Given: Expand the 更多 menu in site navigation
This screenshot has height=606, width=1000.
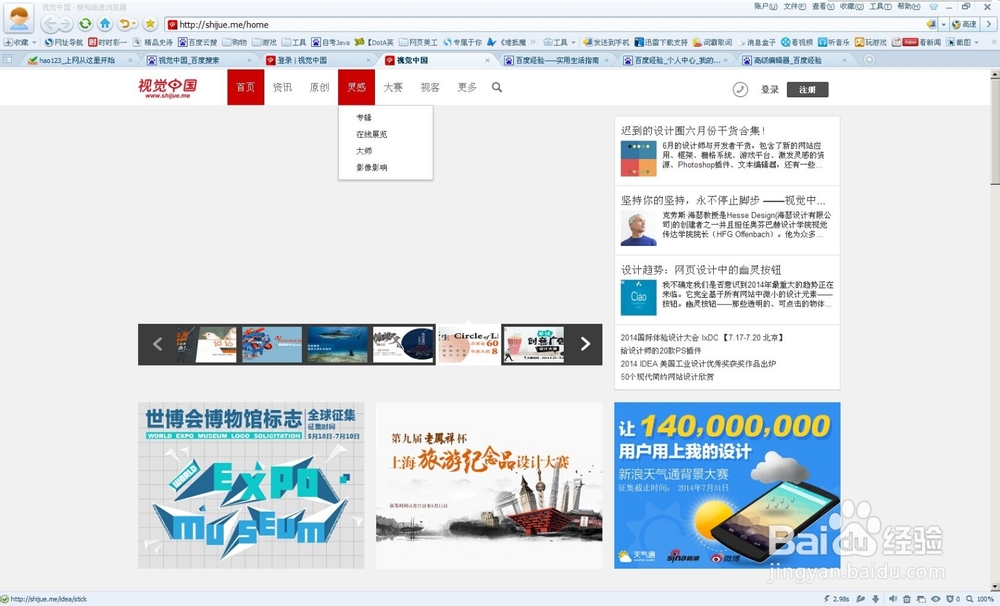Looking at the screenshot, I should pyautogui.click(x=466, y=87).
